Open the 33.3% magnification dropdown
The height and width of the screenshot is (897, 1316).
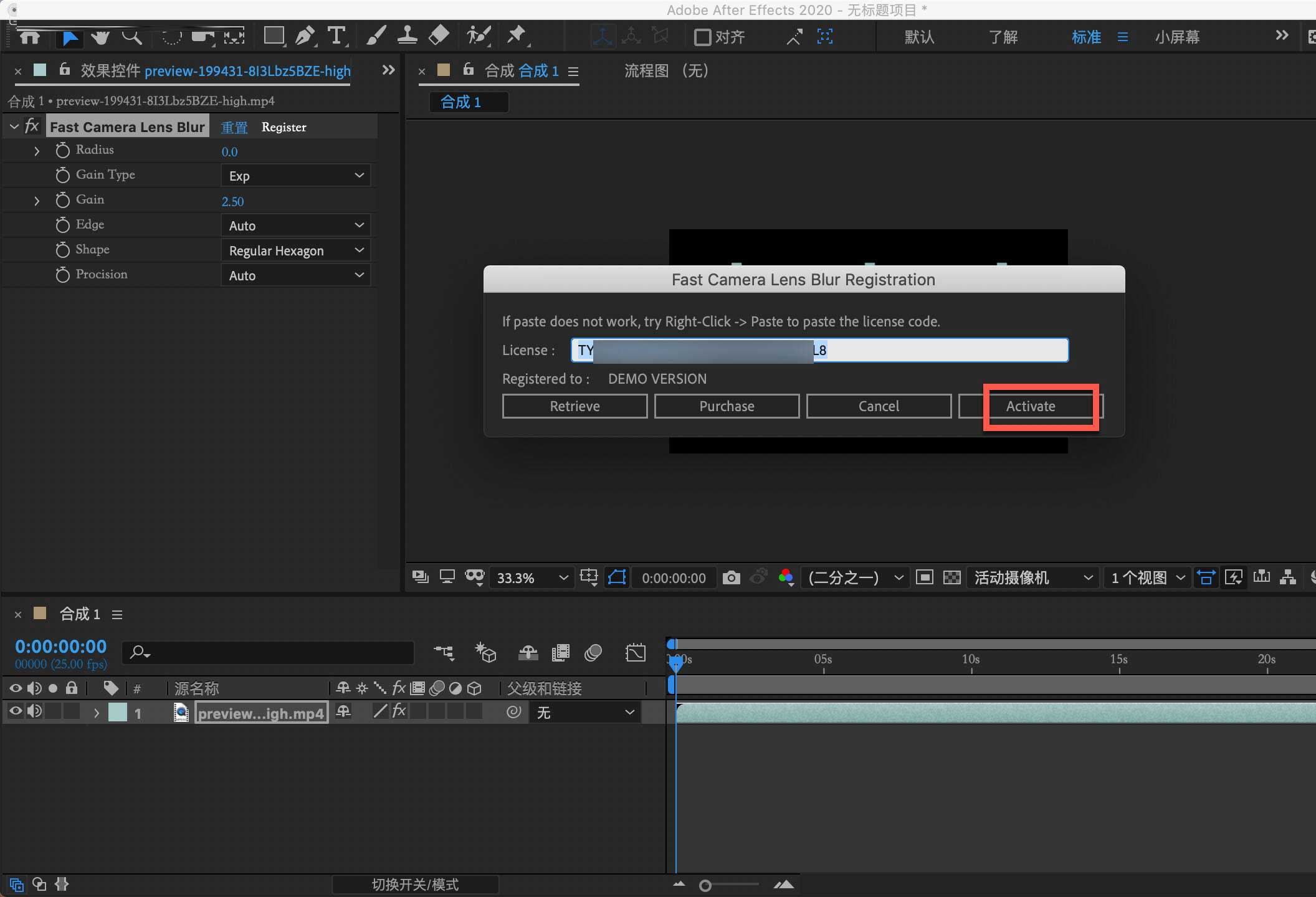[x=531, y=578]
